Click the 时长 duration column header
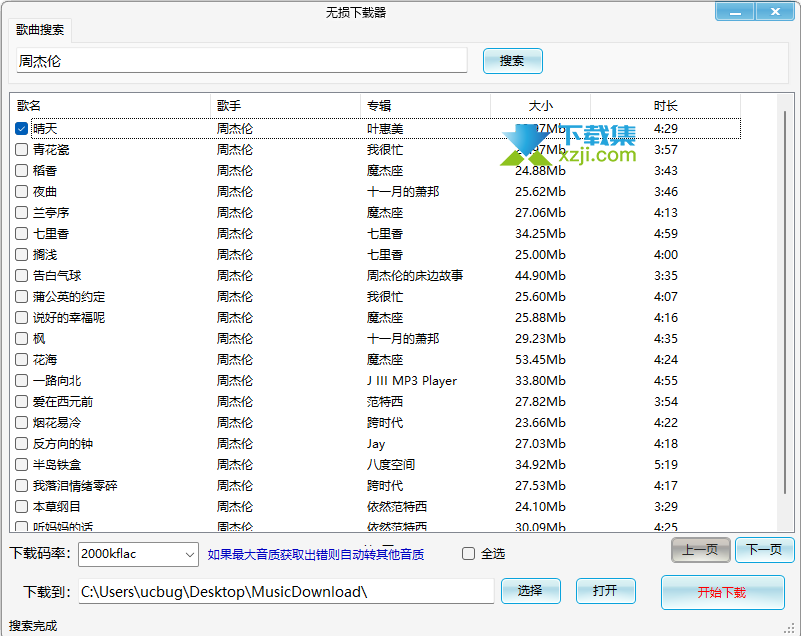 tap(665, 105)
